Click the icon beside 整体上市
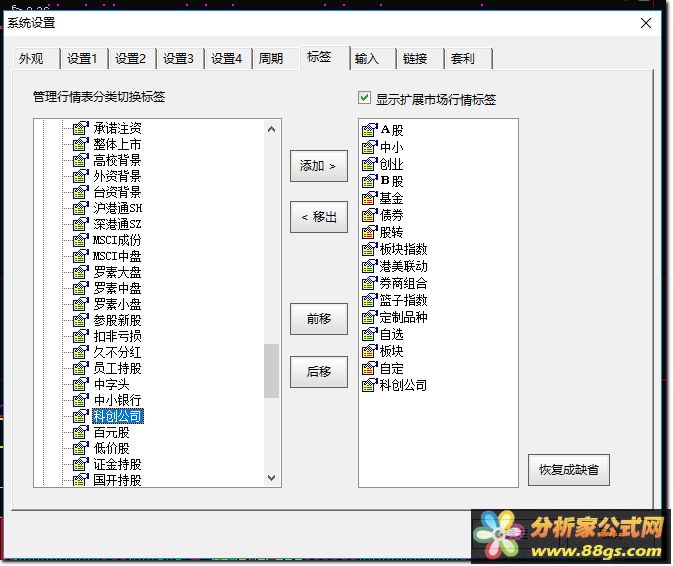 tap(81, 144)
